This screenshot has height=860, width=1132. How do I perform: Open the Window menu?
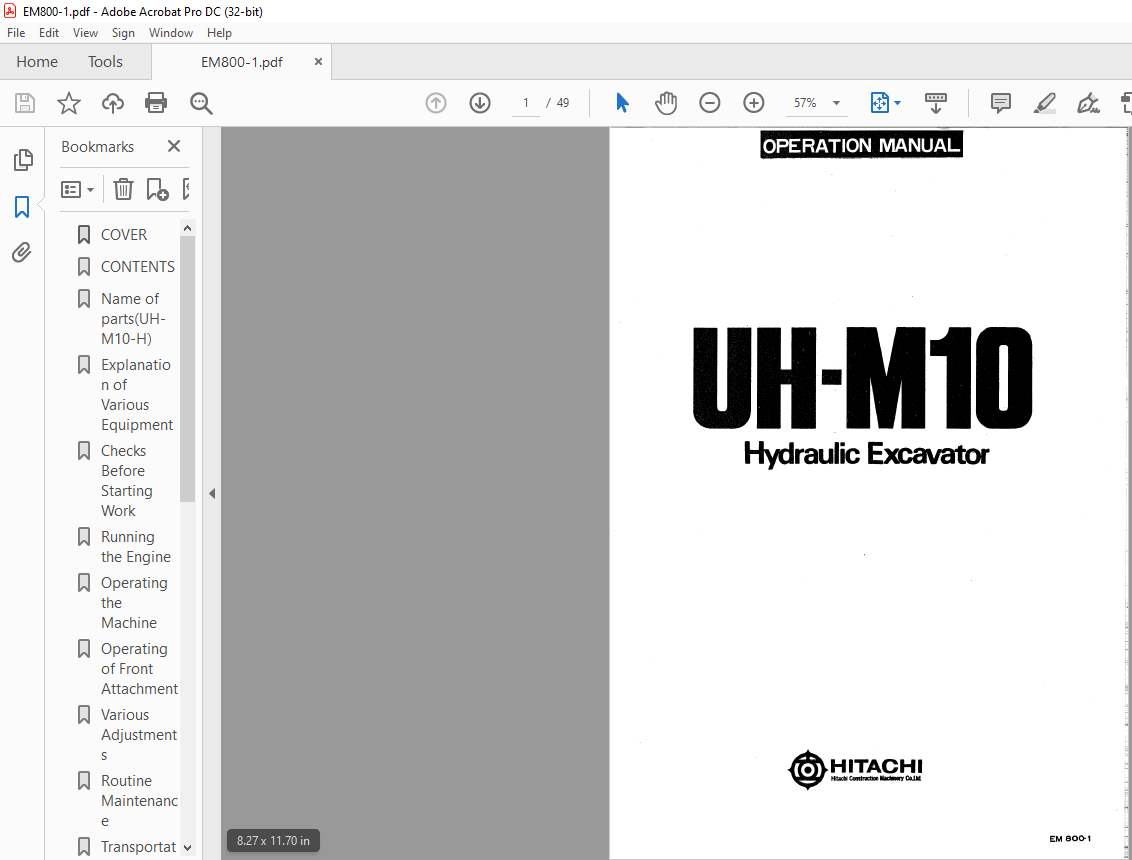pos(170,33)
